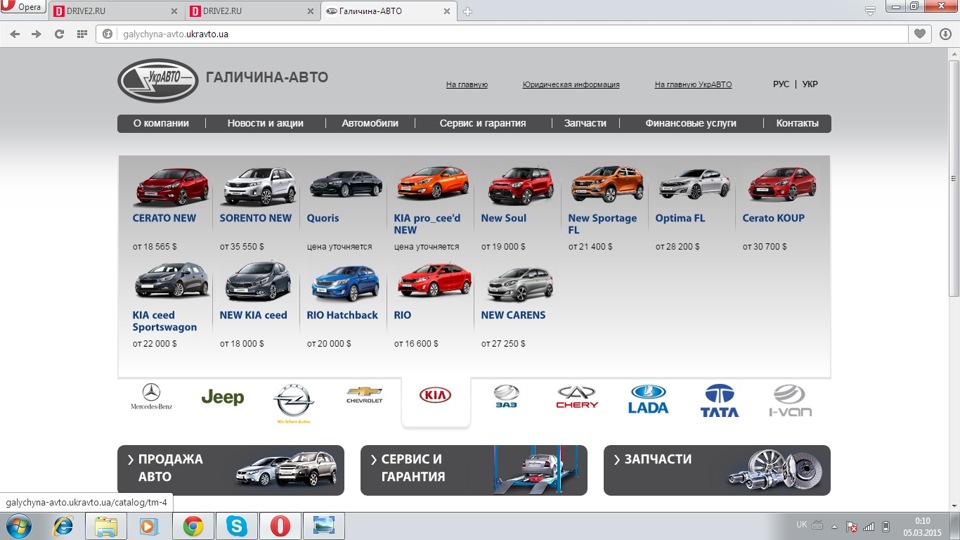Go forward with the browser forward arrow

click(x=36, y=34)
